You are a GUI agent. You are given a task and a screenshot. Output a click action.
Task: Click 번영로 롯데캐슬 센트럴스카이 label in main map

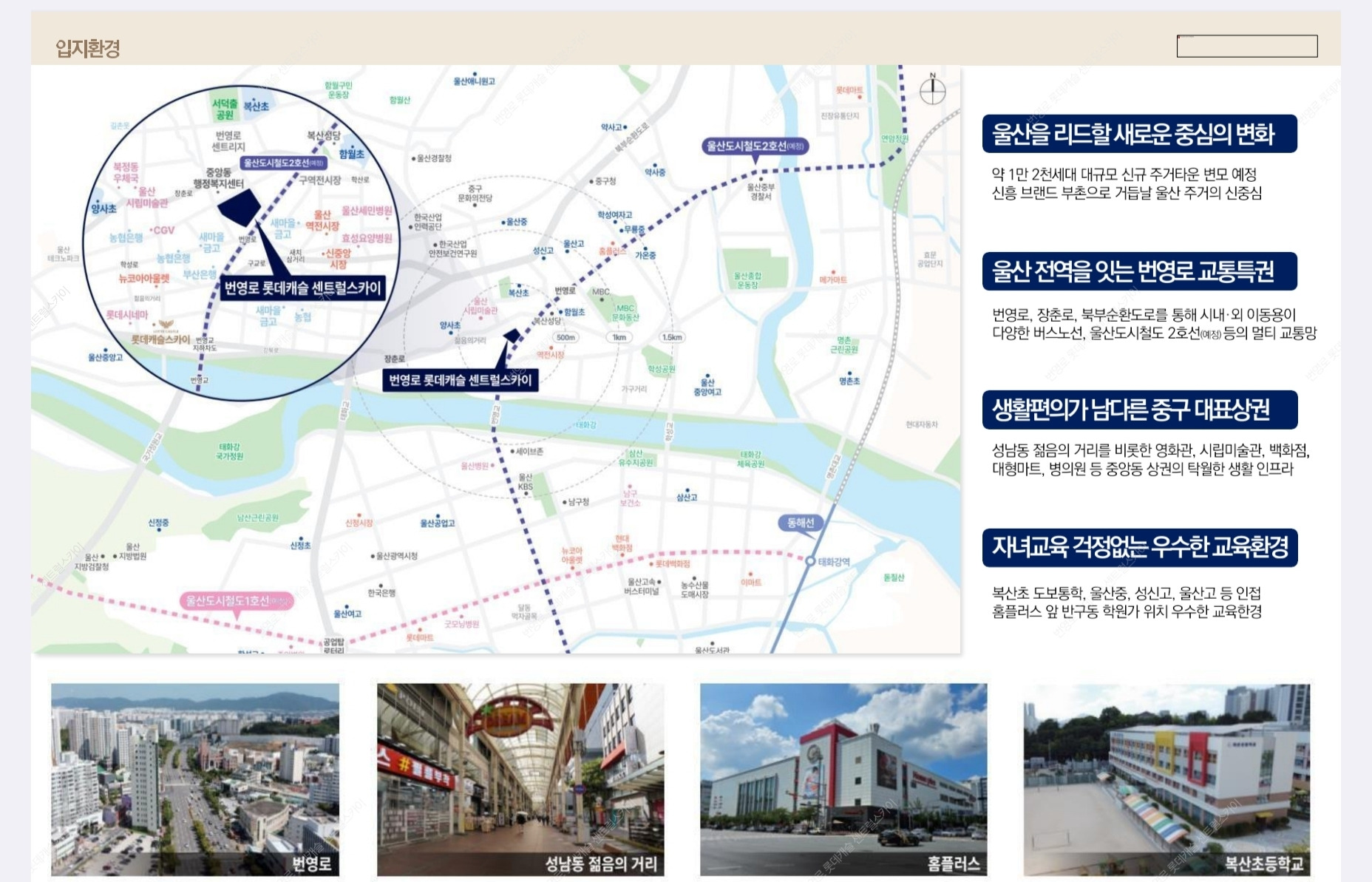(x=460, y=380)
